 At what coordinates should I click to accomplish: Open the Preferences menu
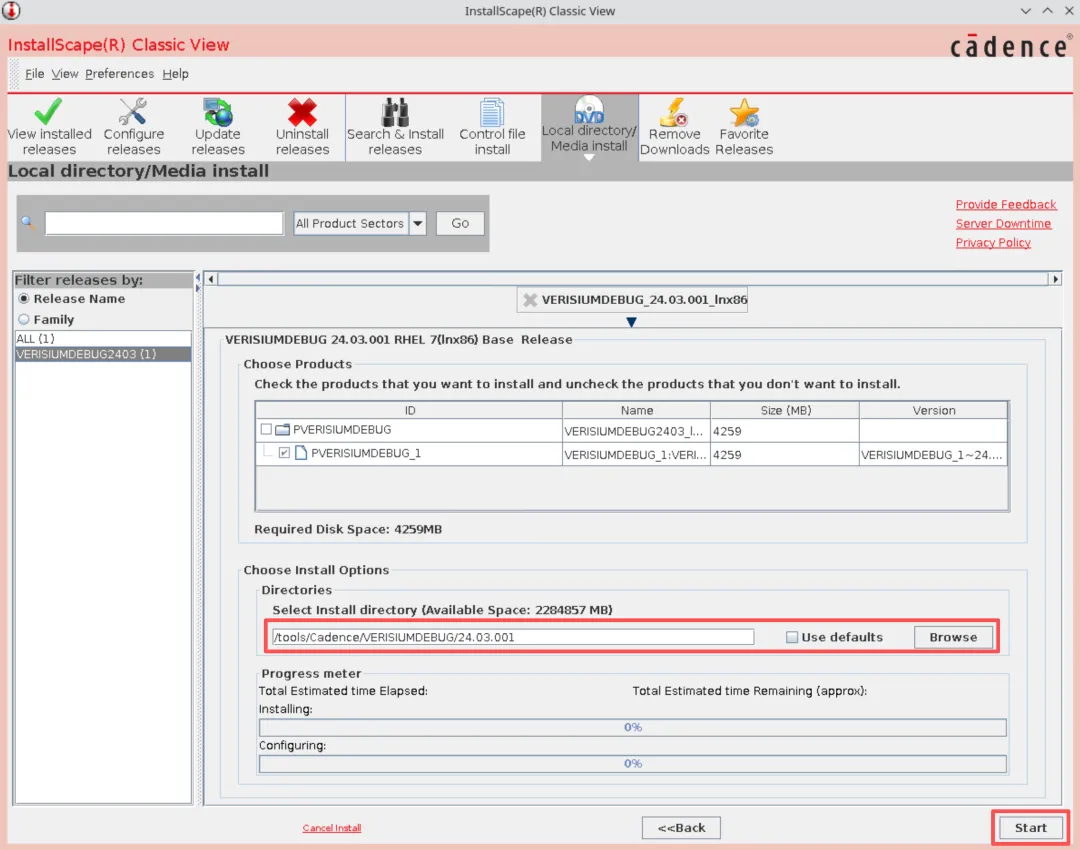119,74
